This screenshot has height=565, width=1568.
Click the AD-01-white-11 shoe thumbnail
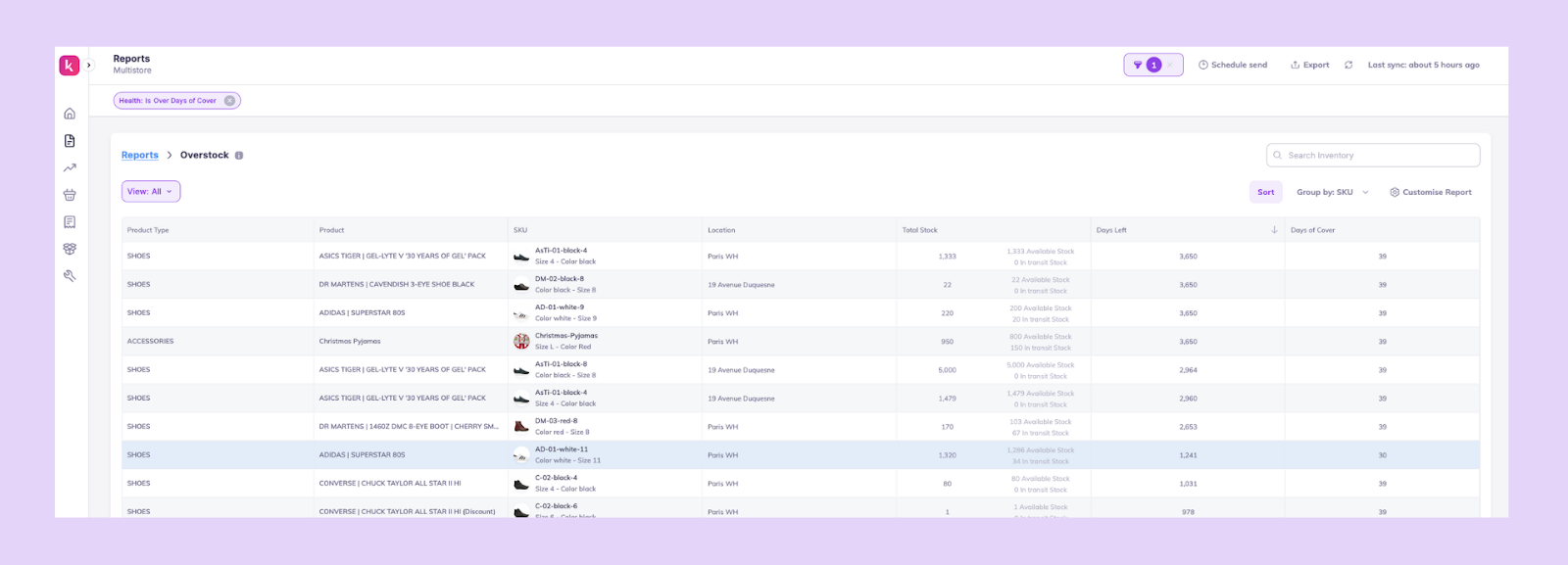521,455
